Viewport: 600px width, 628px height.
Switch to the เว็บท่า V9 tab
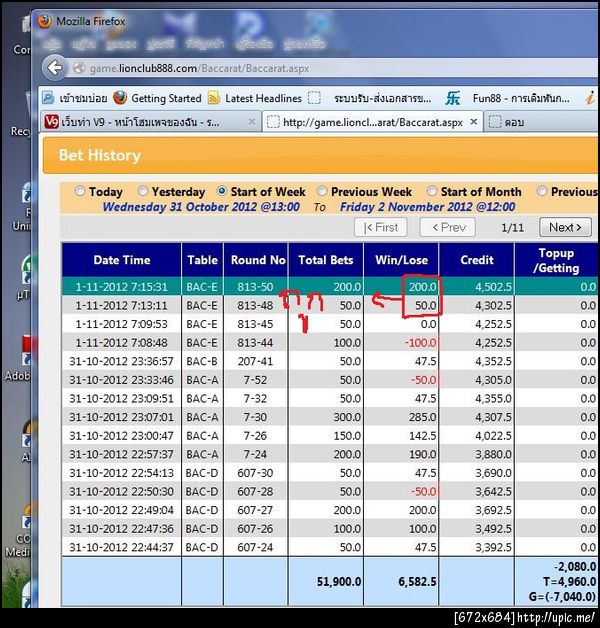pyautogui.click(x=150, y=122)
